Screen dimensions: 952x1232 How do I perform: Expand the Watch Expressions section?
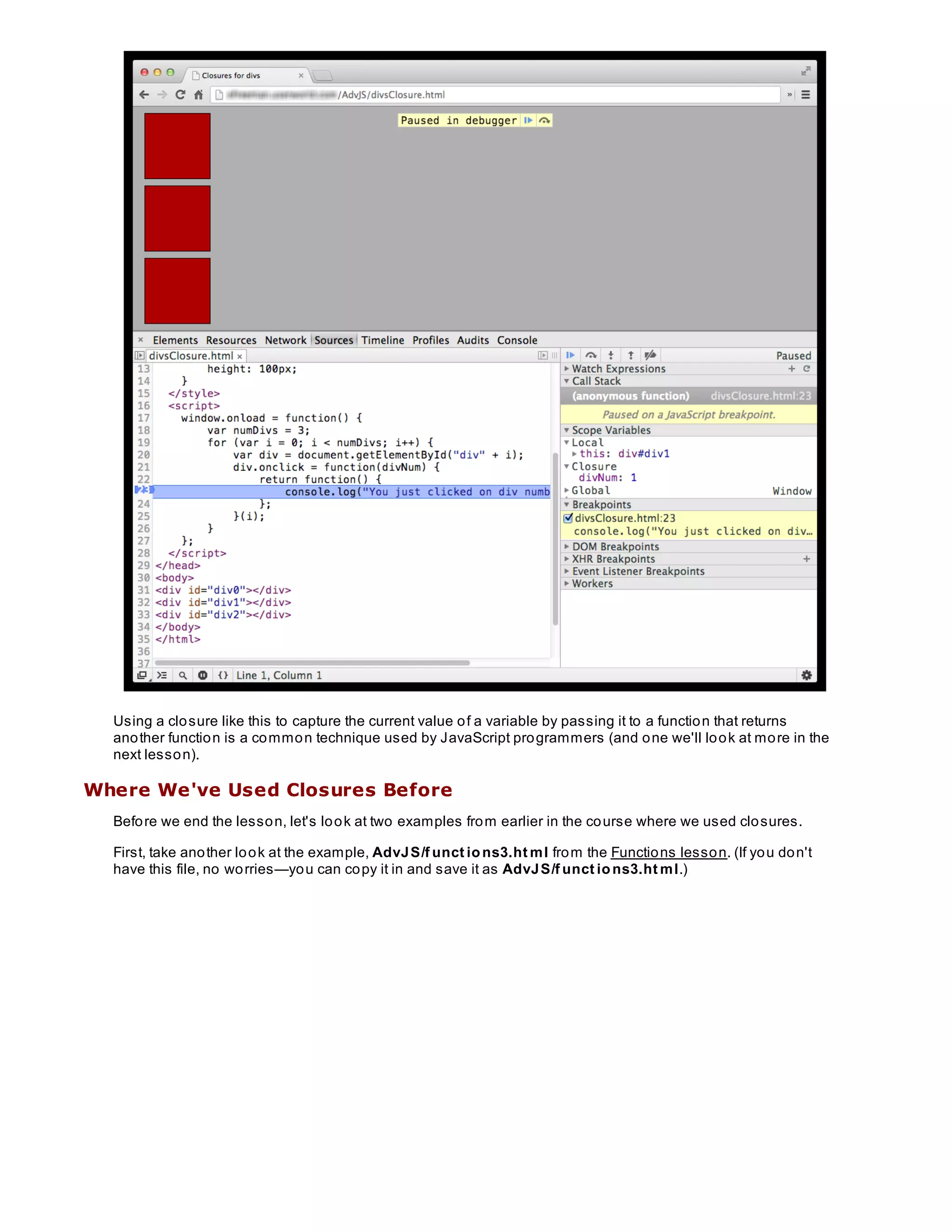(618, 368)
